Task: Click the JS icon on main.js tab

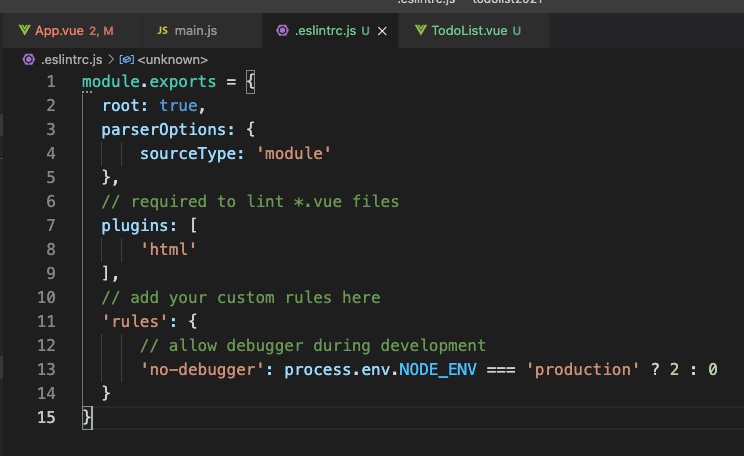Action: [162, 31]
